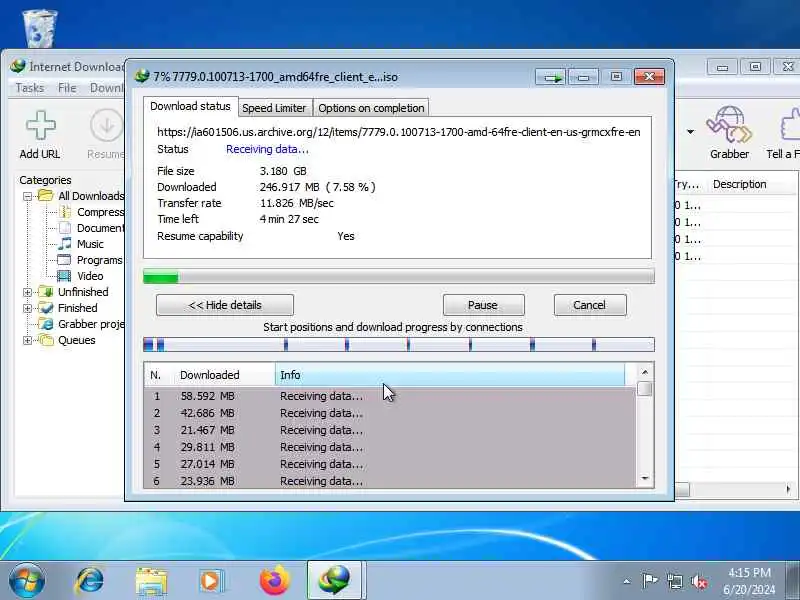Image resolution: width=800 pixels, height=600 pixels.
Task: Expand the Queues tree node
Action: (28, 340)
